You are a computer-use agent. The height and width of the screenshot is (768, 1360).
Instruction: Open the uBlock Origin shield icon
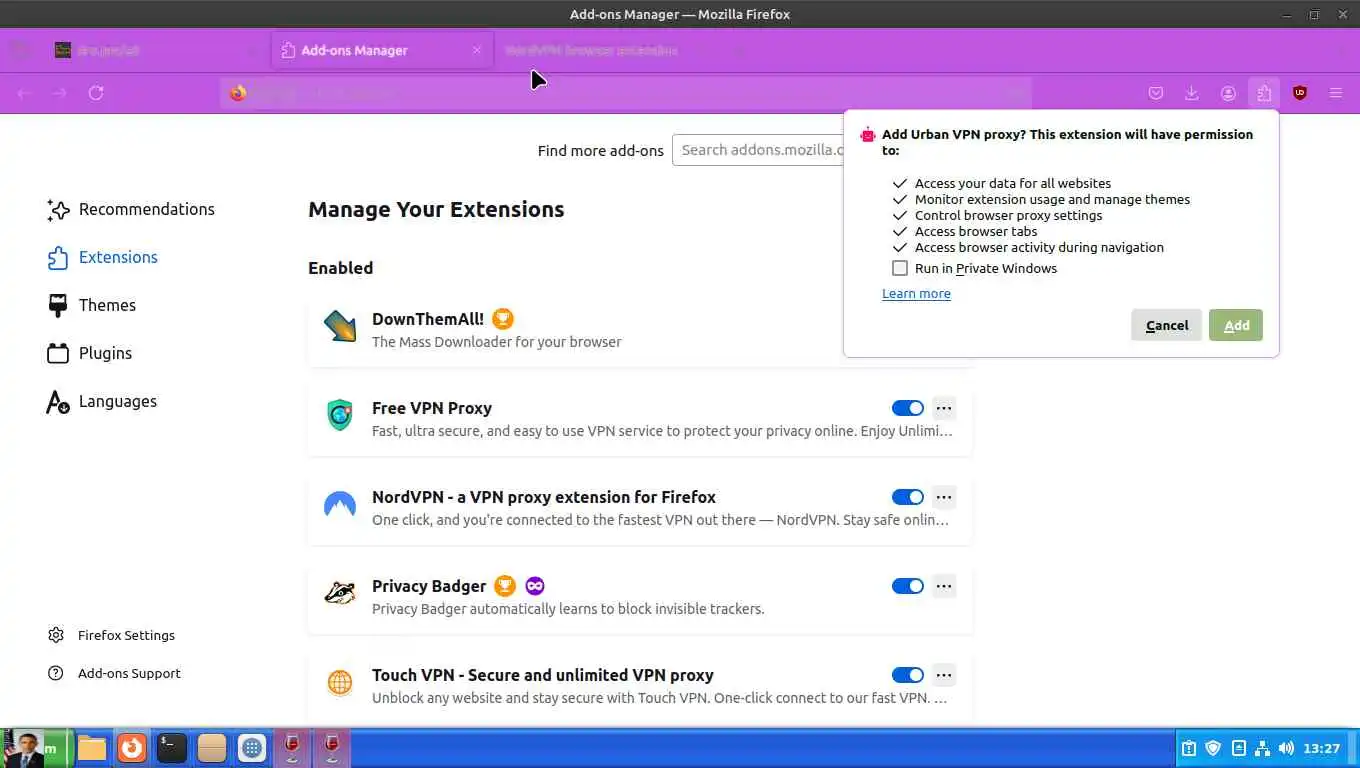[x=1300, y=93]
